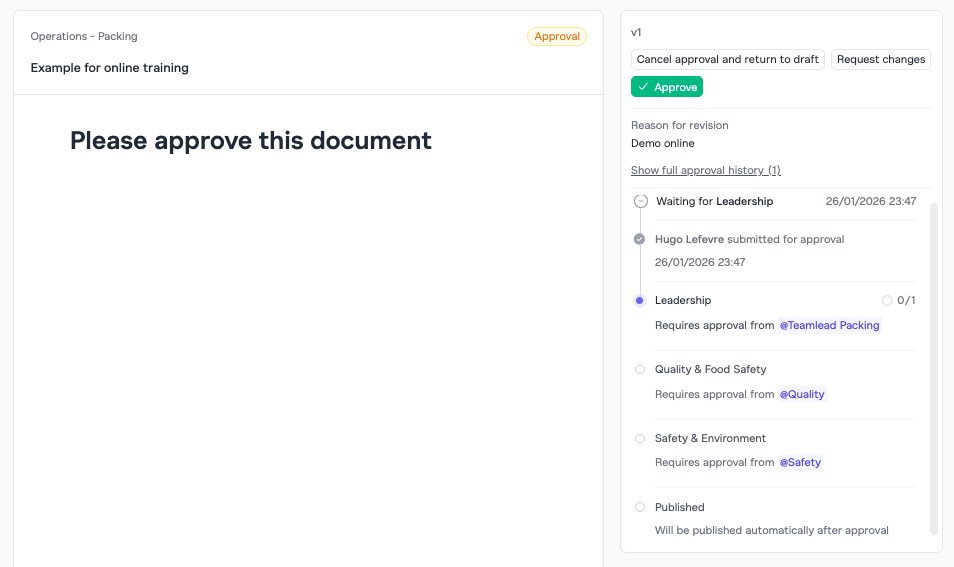Click the @Teamlead Packing mention tag

tap(829, 325)
